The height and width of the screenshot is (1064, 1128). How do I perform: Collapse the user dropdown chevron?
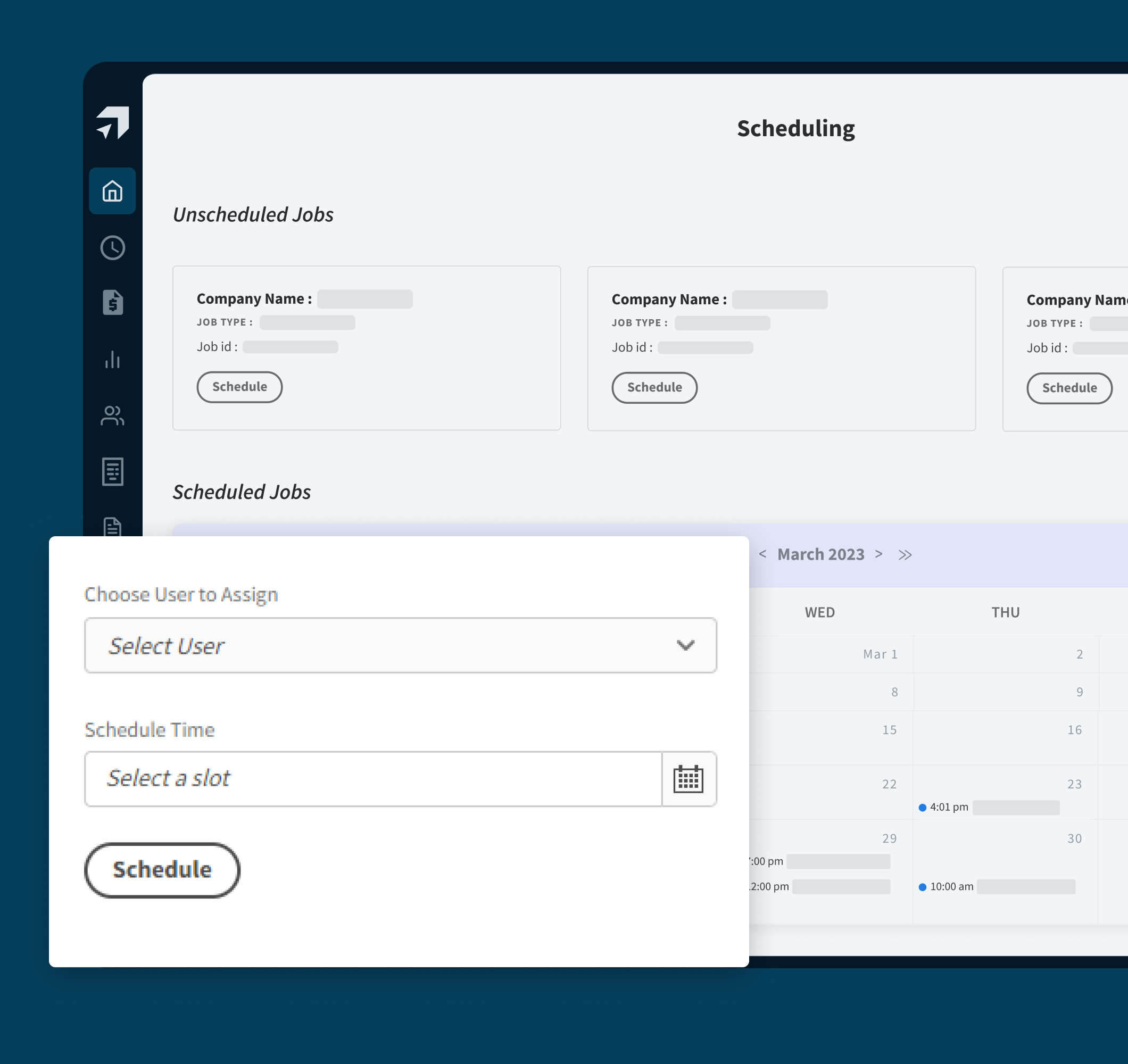685,645
